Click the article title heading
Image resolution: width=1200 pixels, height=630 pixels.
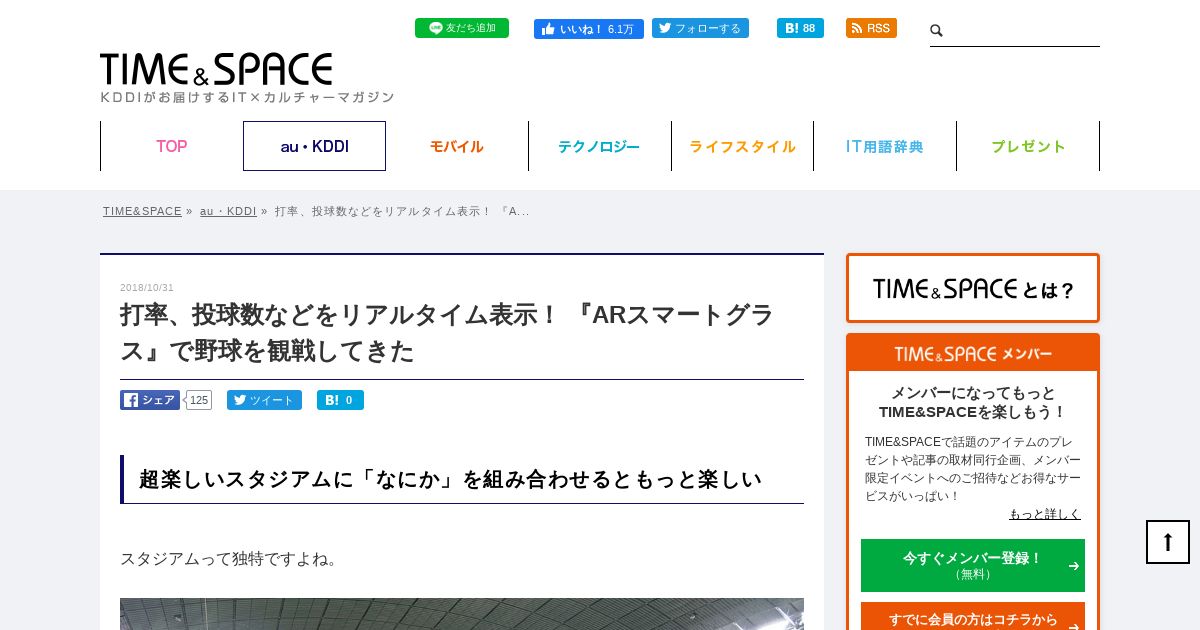[x=447, y=333]
